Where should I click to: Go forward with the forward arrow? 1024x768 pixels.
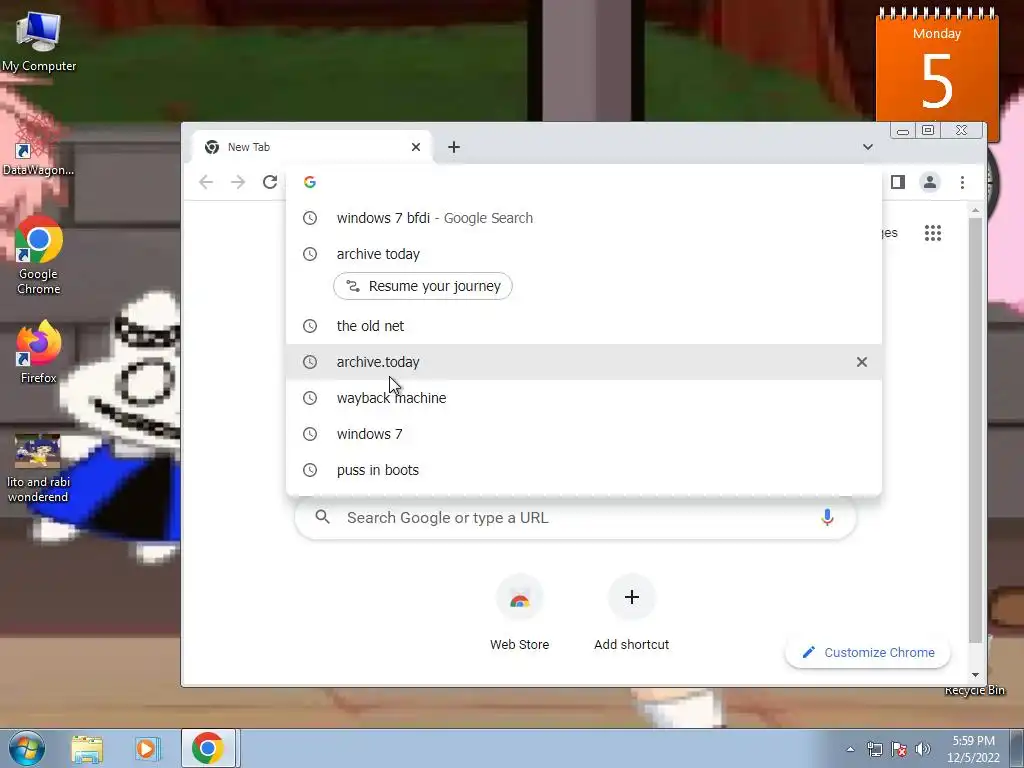(x=238, y=182)
